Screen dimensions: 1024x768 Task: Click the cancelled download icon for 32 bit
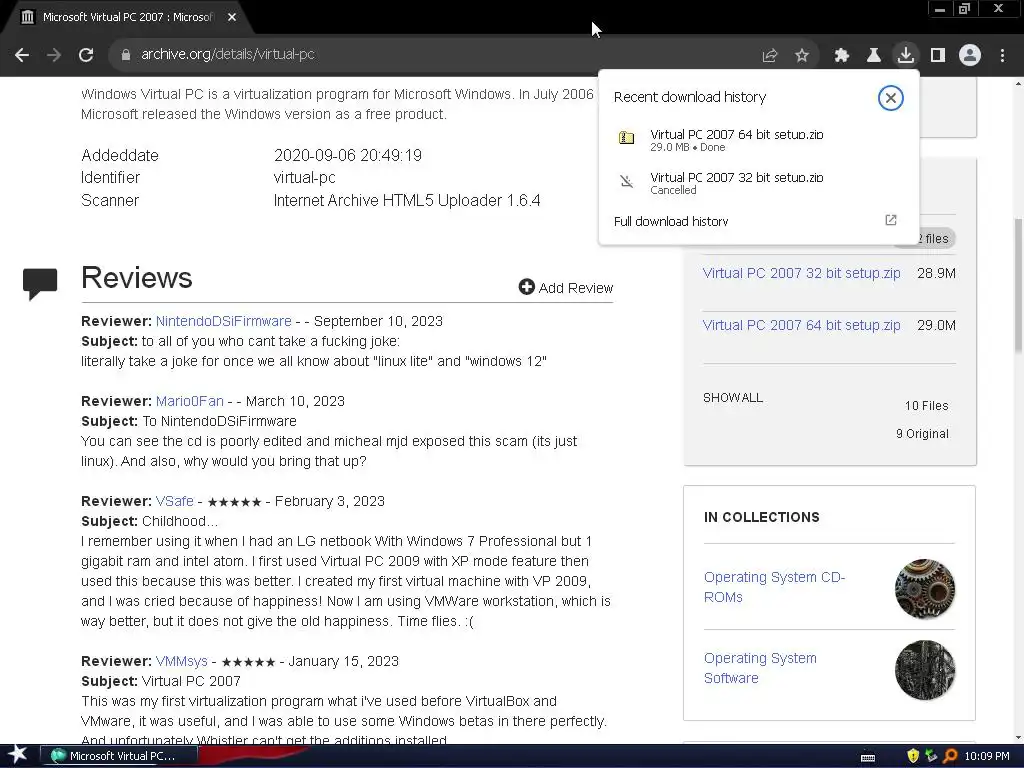[x=626, y=182]
